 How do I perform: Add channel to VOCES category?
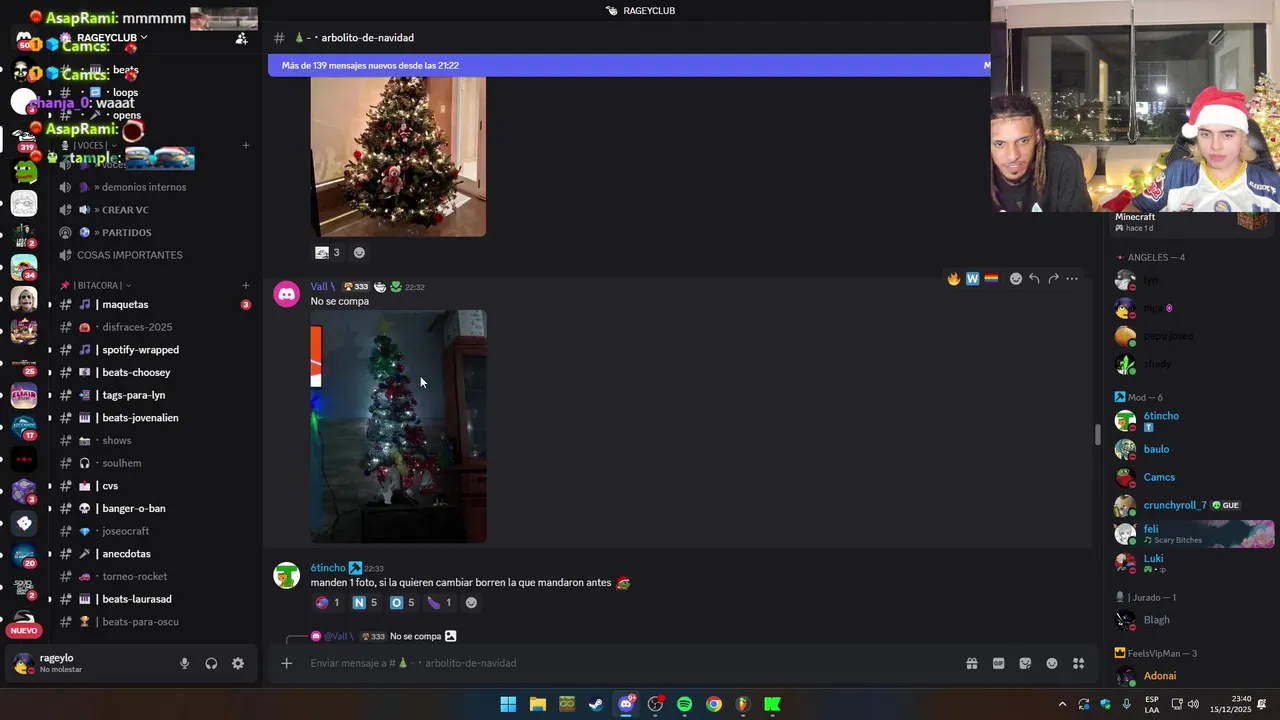tap(246, 145)
